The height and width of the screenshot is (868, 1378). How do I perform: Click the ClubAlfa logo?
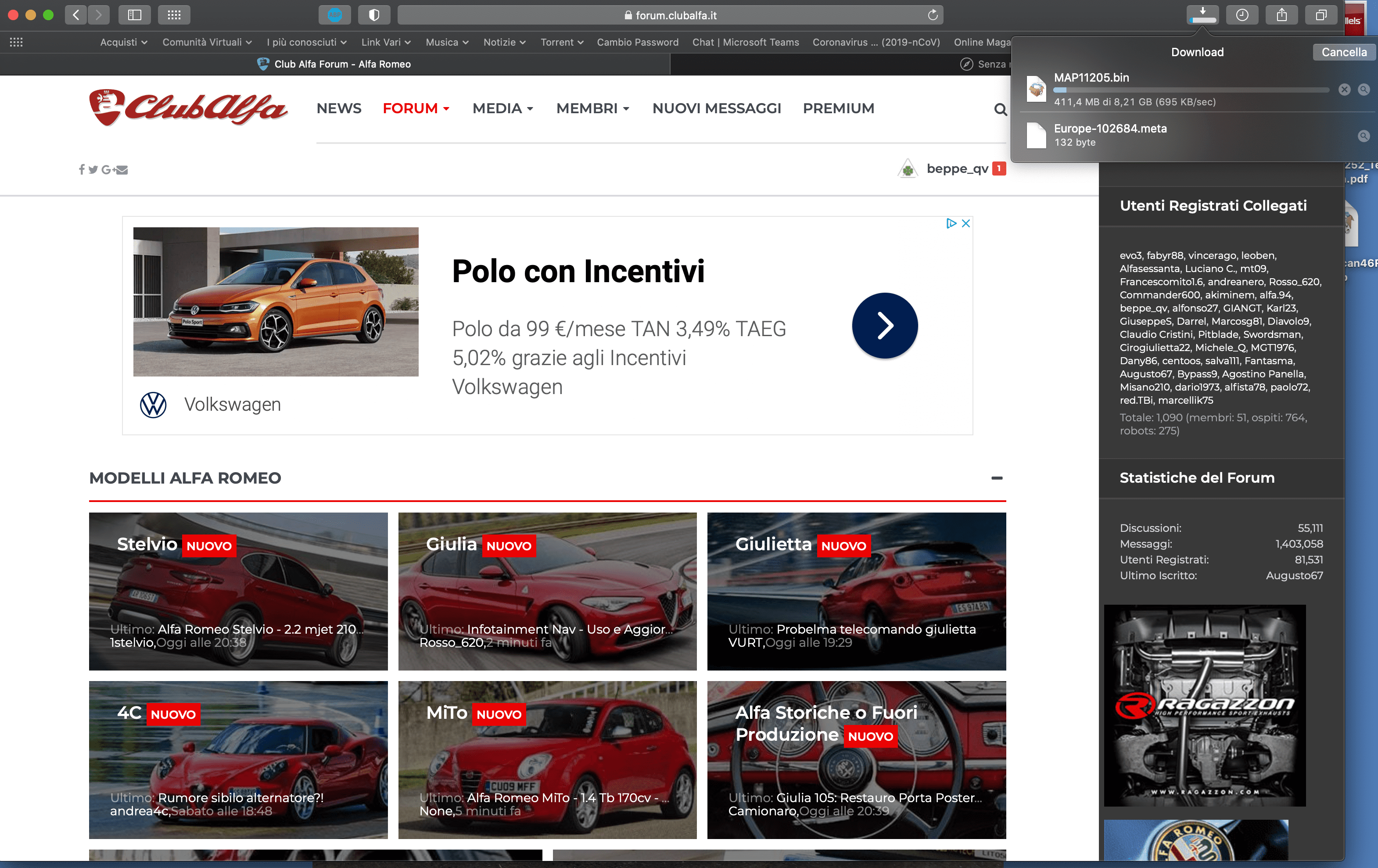(x=188, y=108)
